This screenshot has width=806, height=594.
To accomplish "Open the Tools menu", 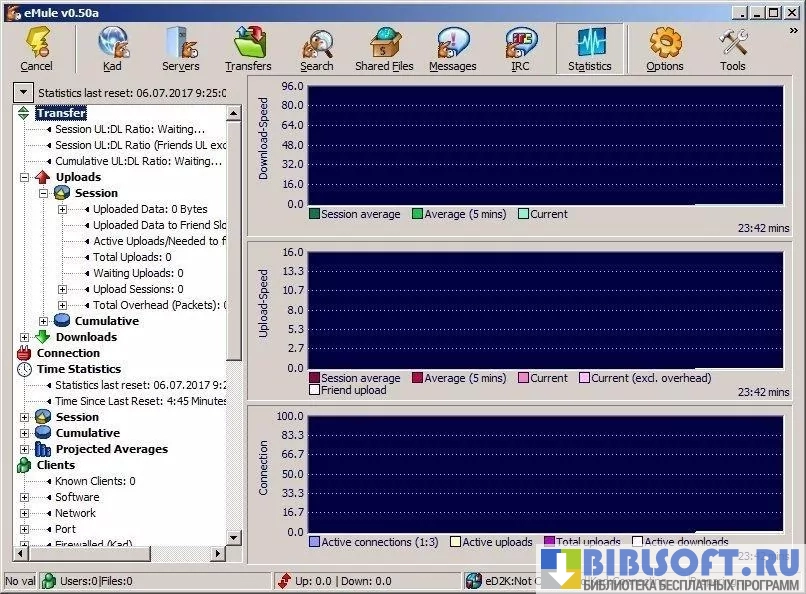I will tap(732, 43).
